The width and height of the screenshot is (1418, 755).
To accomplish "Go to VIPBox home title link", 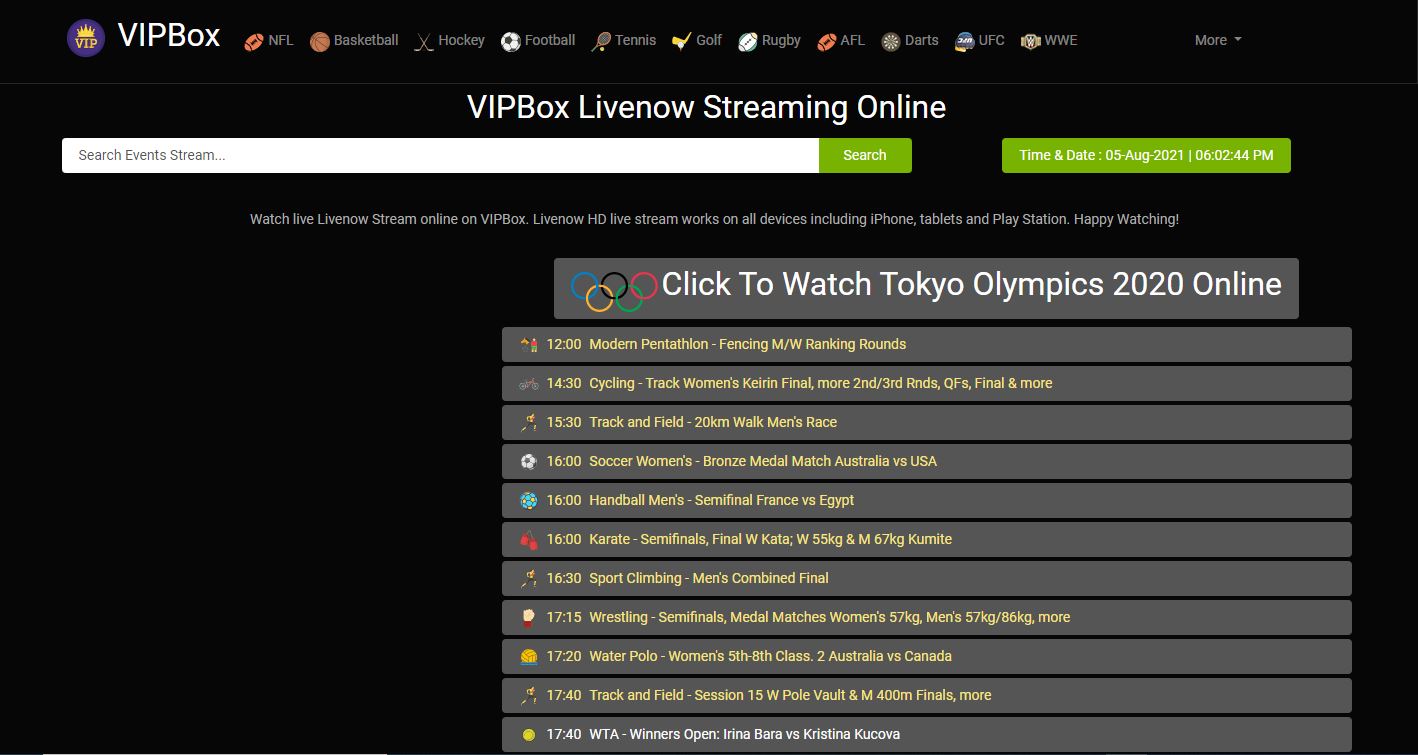I will (x=169, y=35).
